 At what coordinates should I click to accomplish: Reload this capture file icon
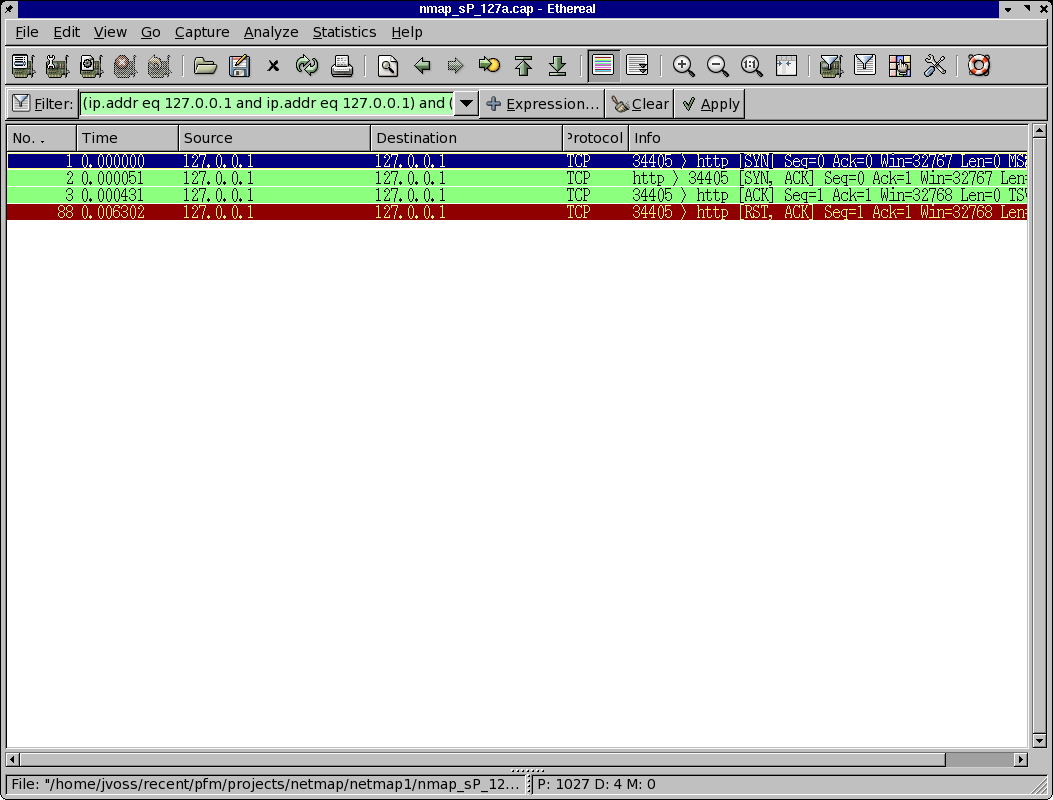(308, 66)
